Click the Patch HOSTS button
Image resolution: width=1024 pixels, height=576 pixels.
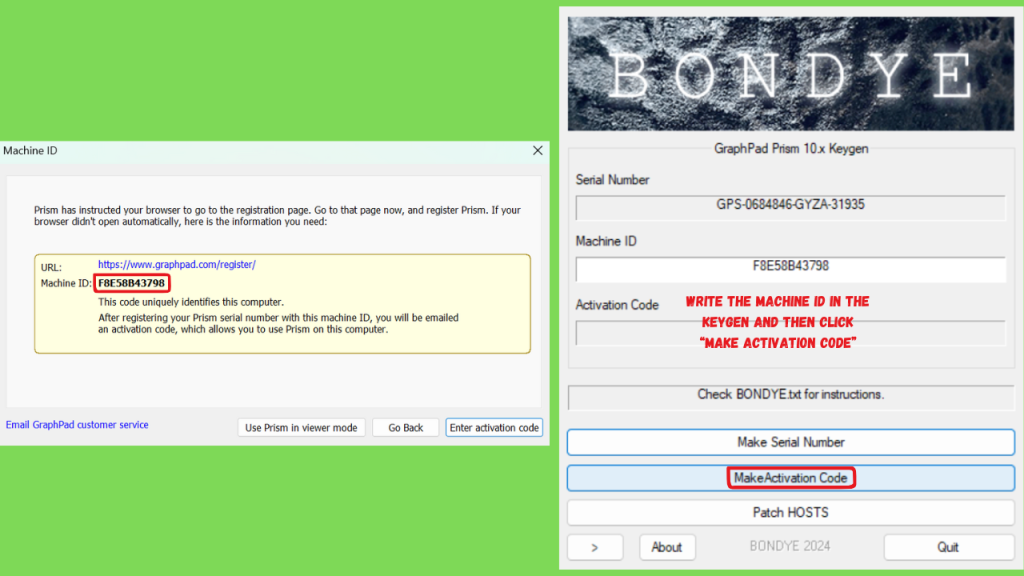[x=790, y=513]
